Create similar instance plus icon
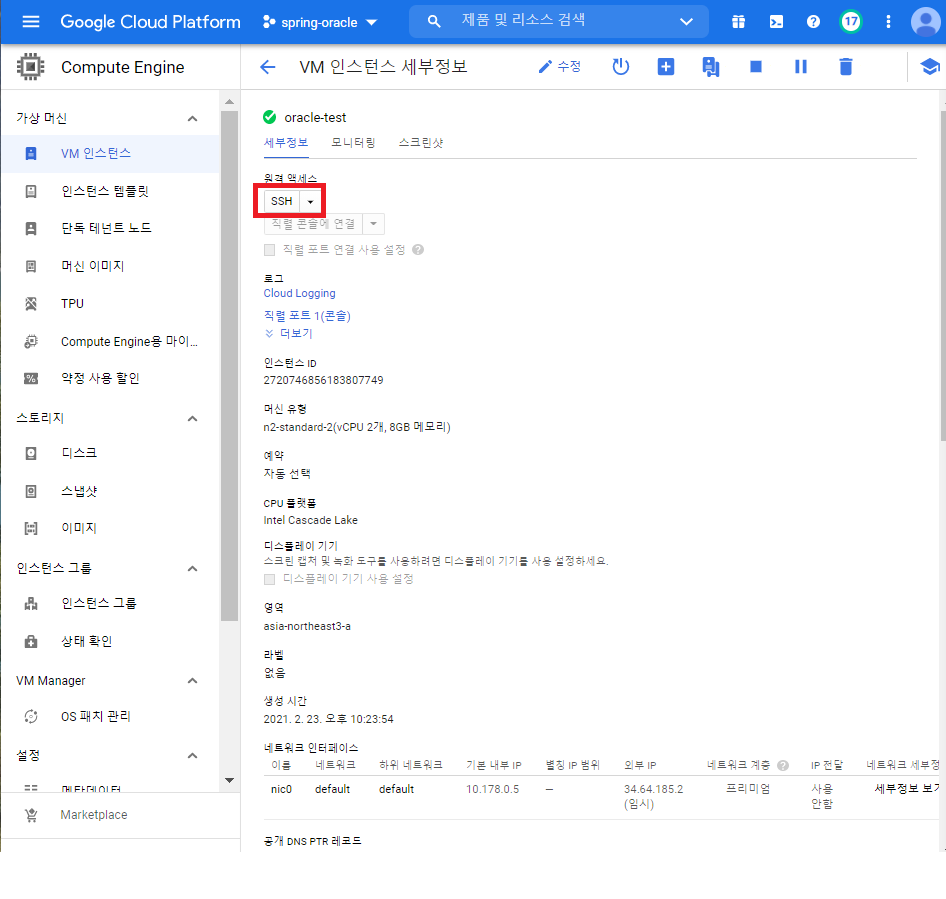The image size is (946, 899). point(665,66)
